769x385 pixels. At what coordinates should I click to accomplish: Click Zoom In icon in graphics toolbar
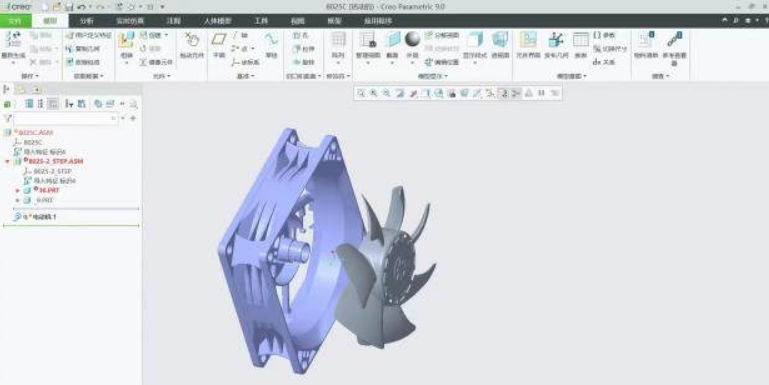374,93
